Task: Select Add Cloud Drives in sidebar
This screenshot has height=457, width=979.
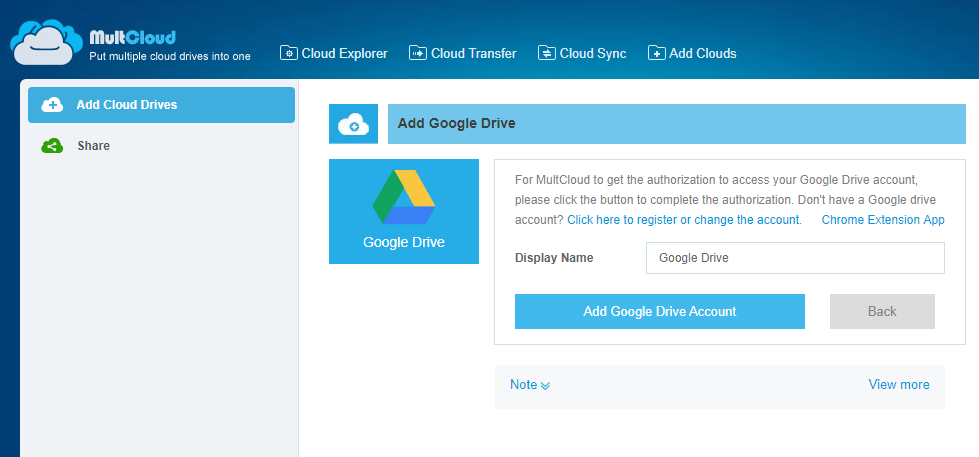Action: pyautogui.click(x=161, y=105)
